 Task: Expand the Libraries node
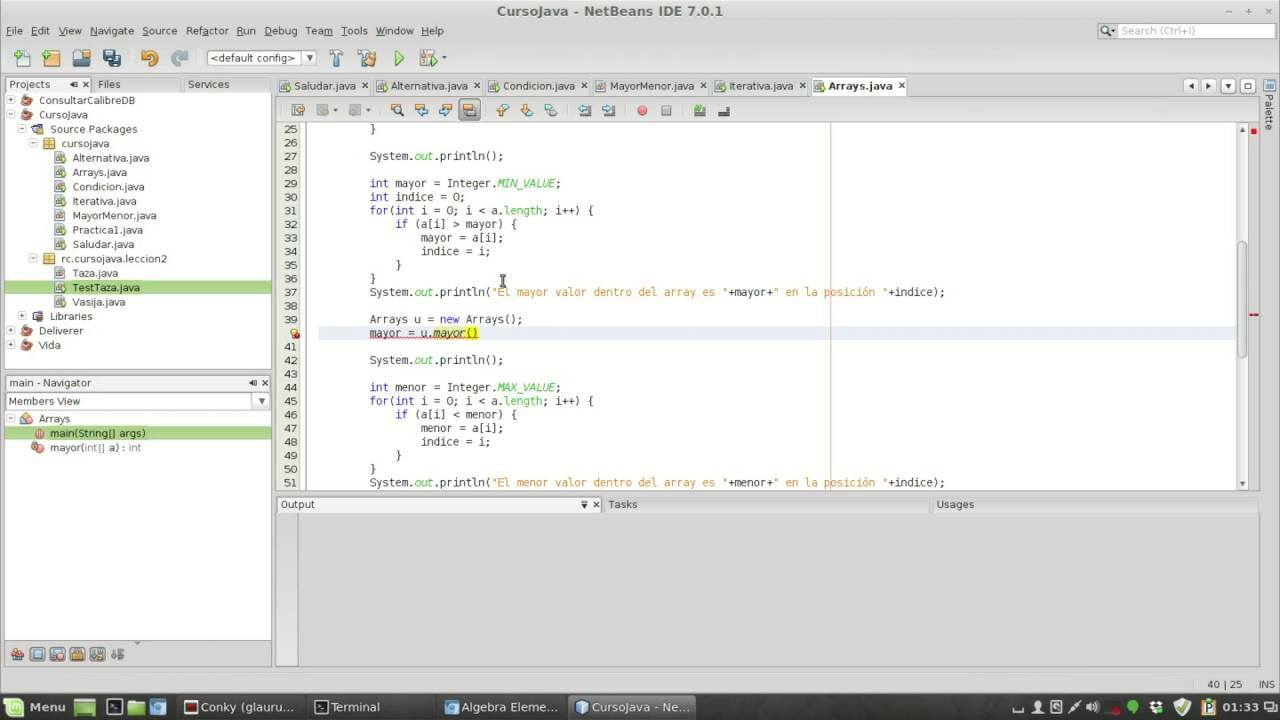22,316
